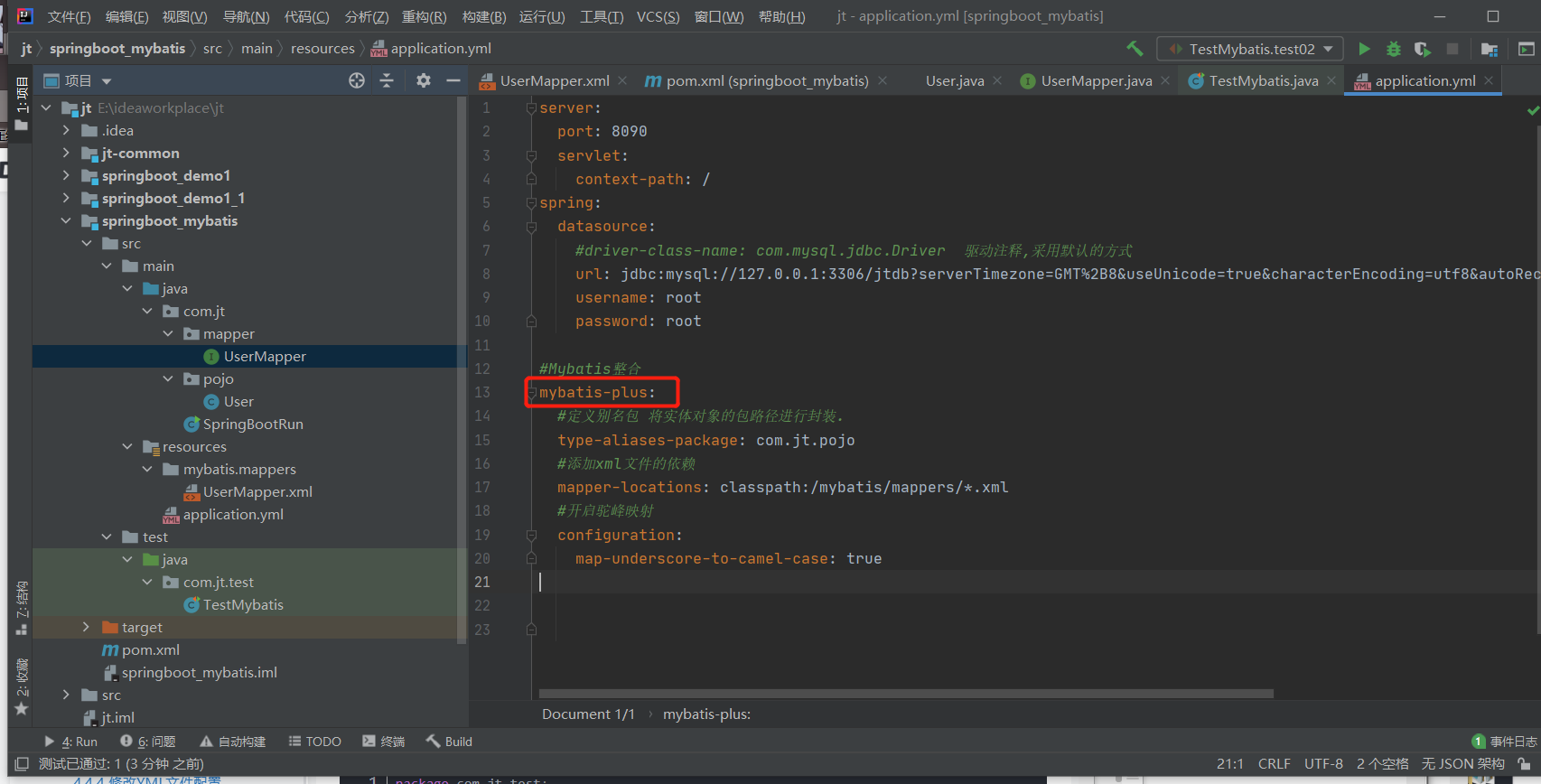Click the 21:1 cursor position widget
Image resolution: width=1541 pixels, height=784 pixels.
coord(1229,764)
